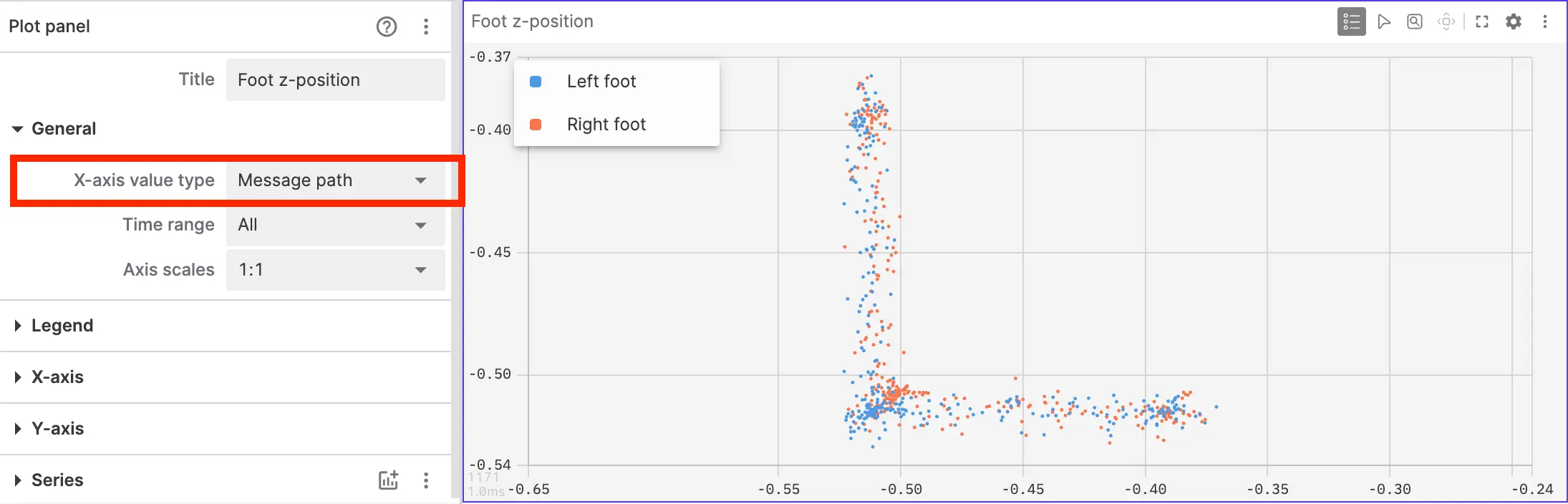1568x504 pixels.
Task: Toggle Right foot series visibility in legend
Action: pos(606,125)
